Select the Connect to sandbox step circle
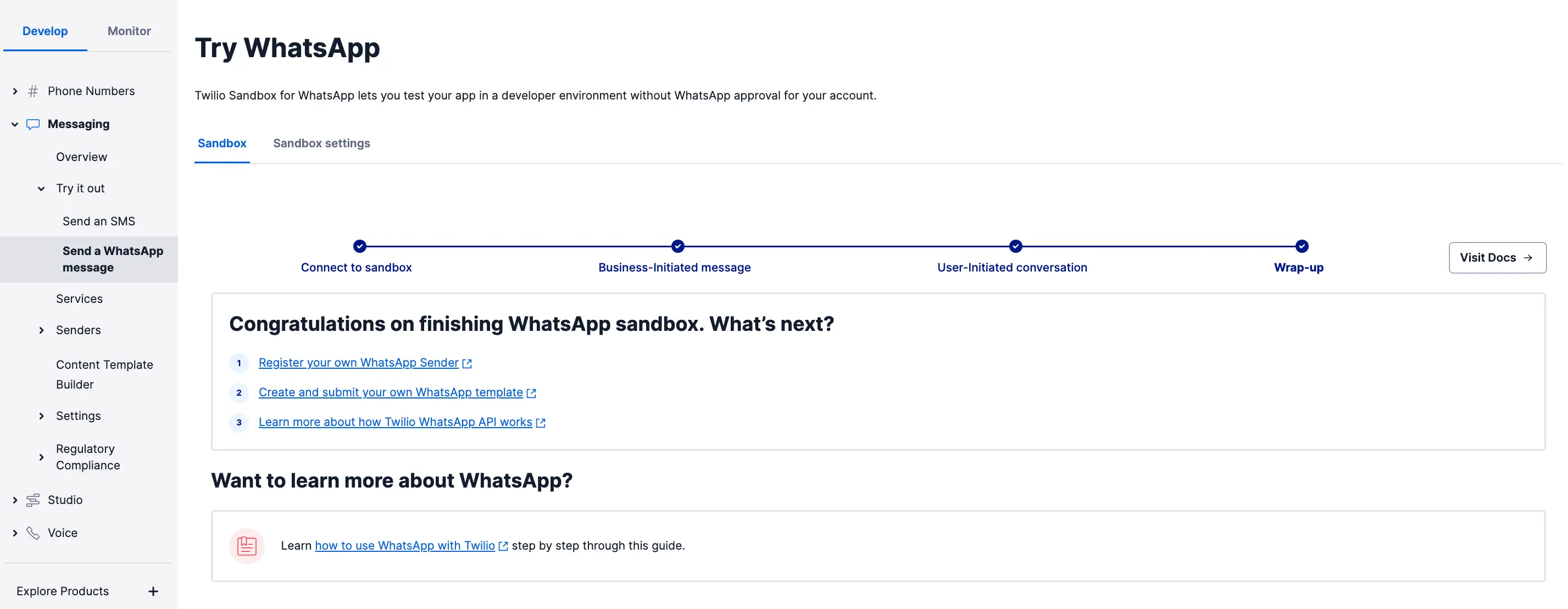 pos(360,246)
